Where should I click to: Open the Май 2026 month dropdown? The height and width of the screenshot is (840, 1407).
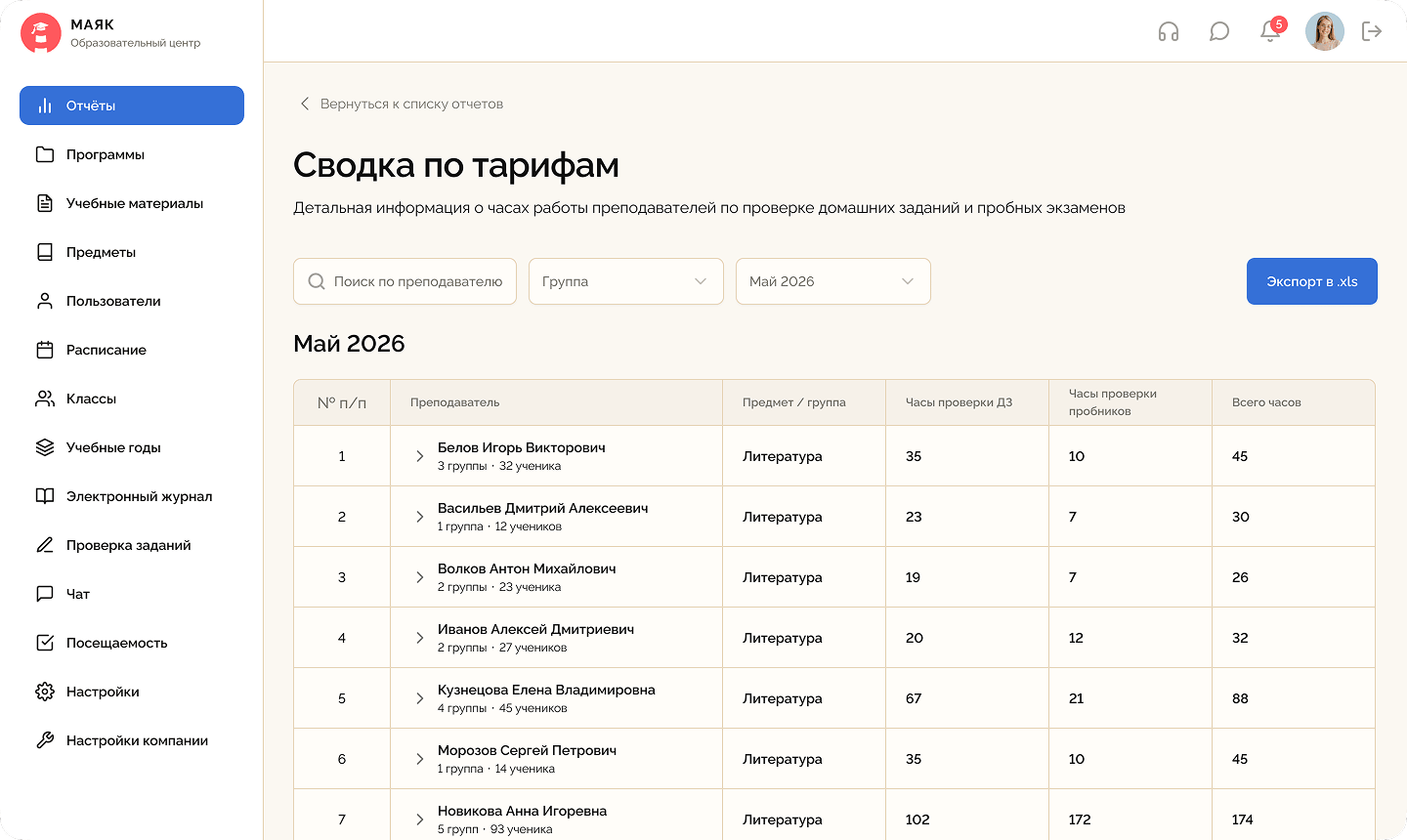(833, 281)
